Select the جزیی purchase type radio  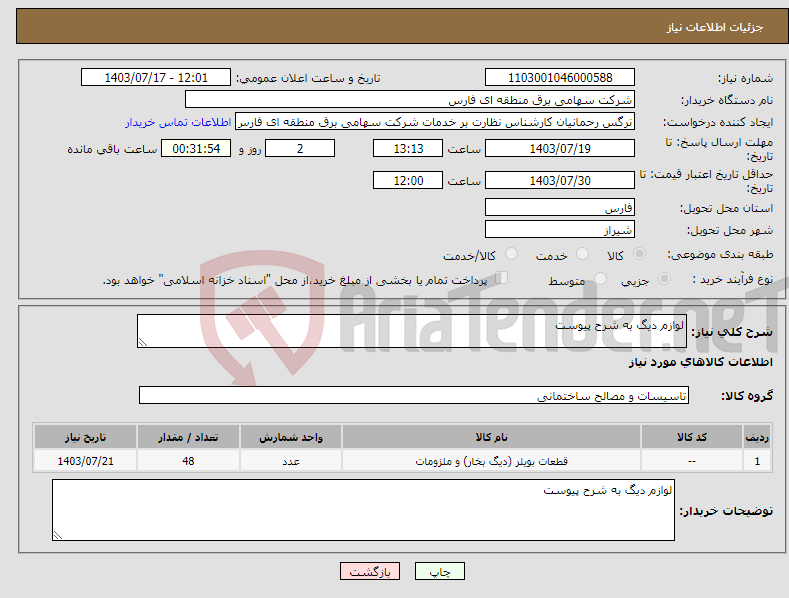[664, 278]
